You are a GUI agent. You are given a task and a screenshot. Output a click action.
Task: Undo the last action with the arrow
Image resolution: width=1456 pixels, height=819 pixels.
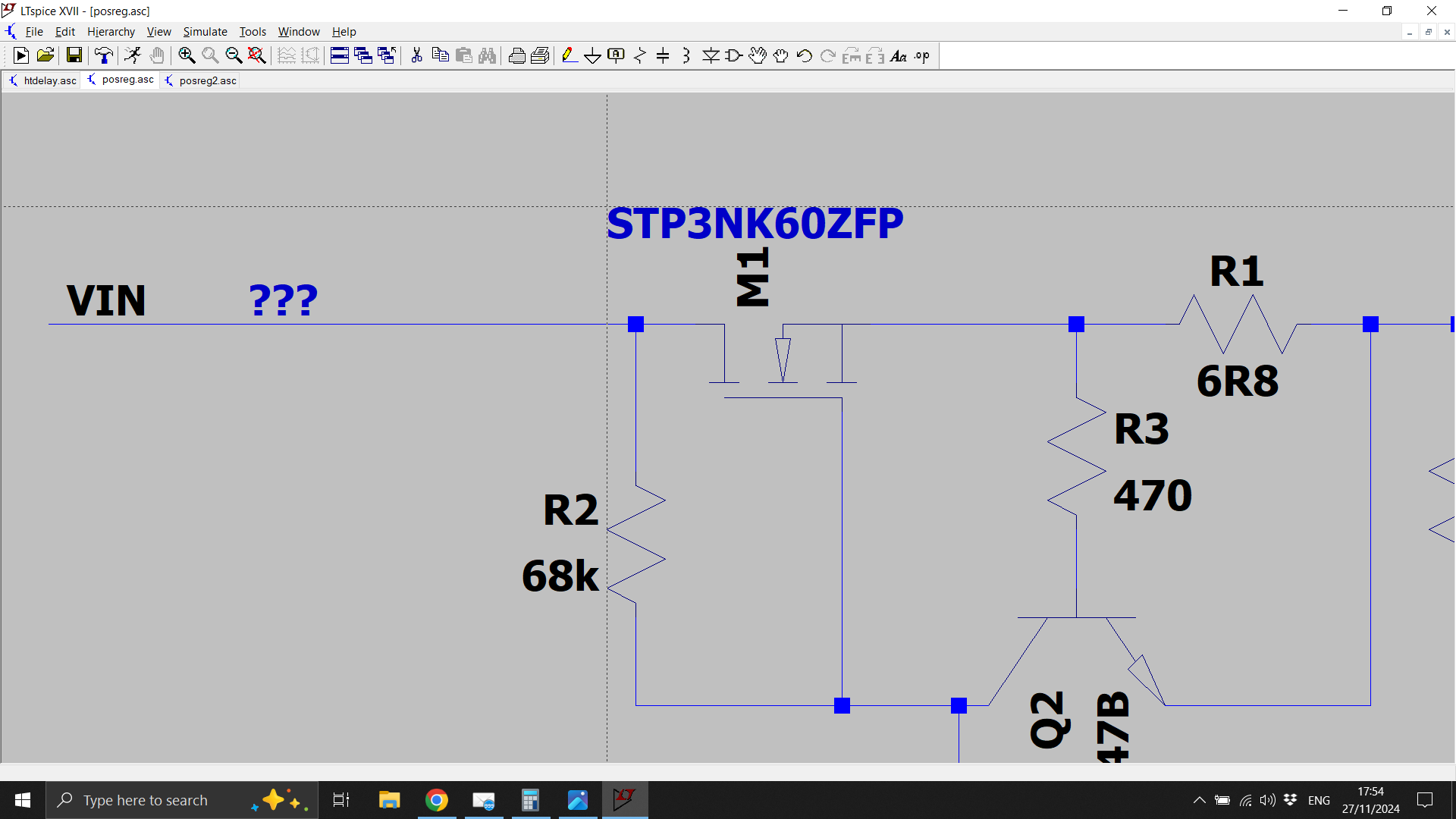805,55
